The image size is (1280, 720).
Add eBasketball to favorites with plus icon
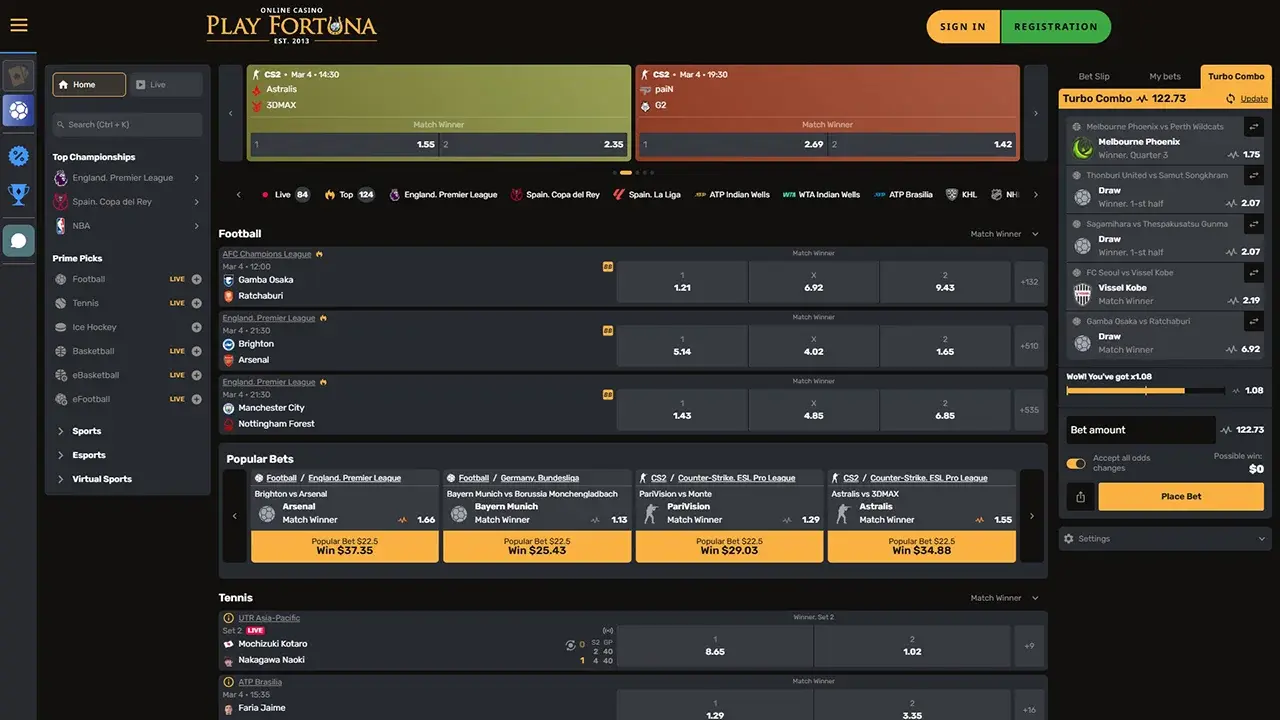point(197,375)
